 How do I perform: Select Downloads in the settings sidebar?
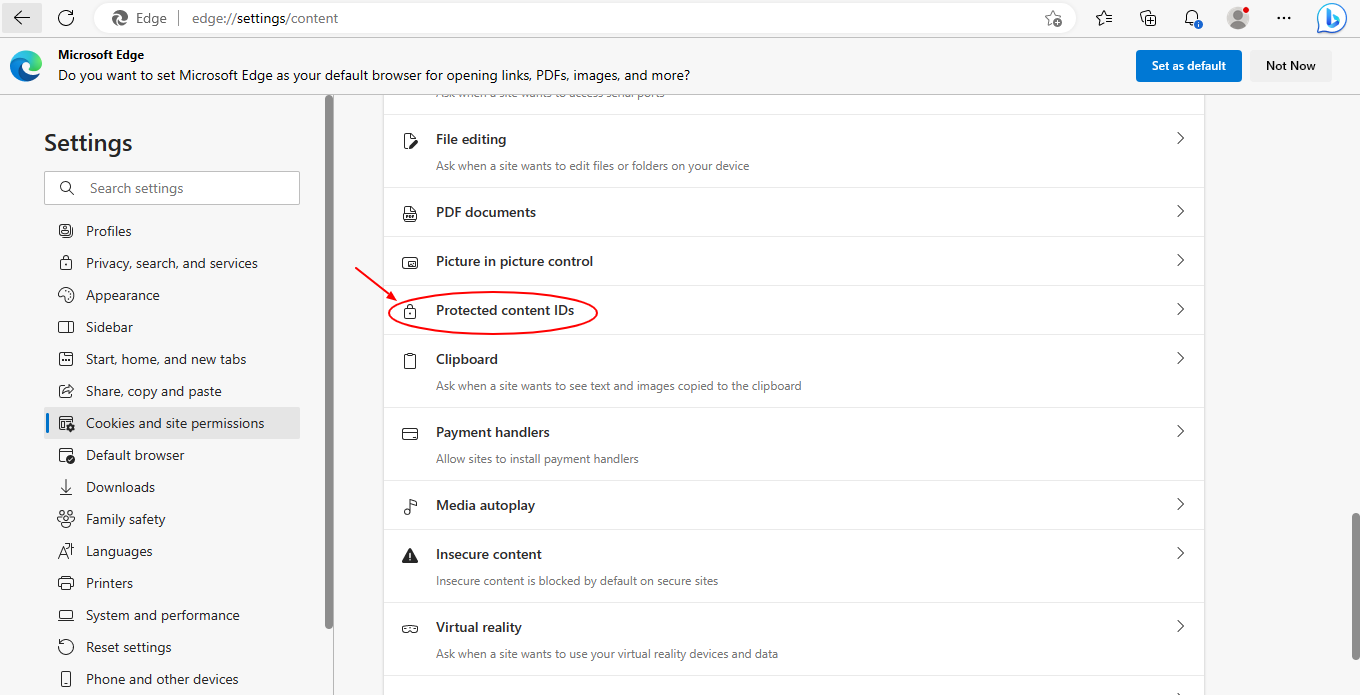pos(119,486)
